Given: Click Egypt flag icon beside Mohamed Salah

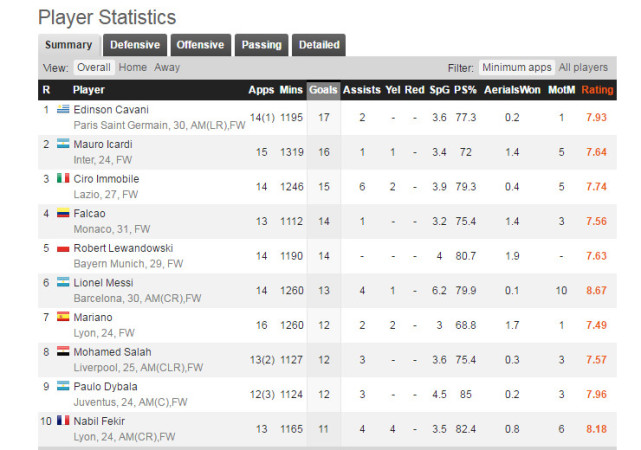Looking at the screenshot, I should point(63,351).
